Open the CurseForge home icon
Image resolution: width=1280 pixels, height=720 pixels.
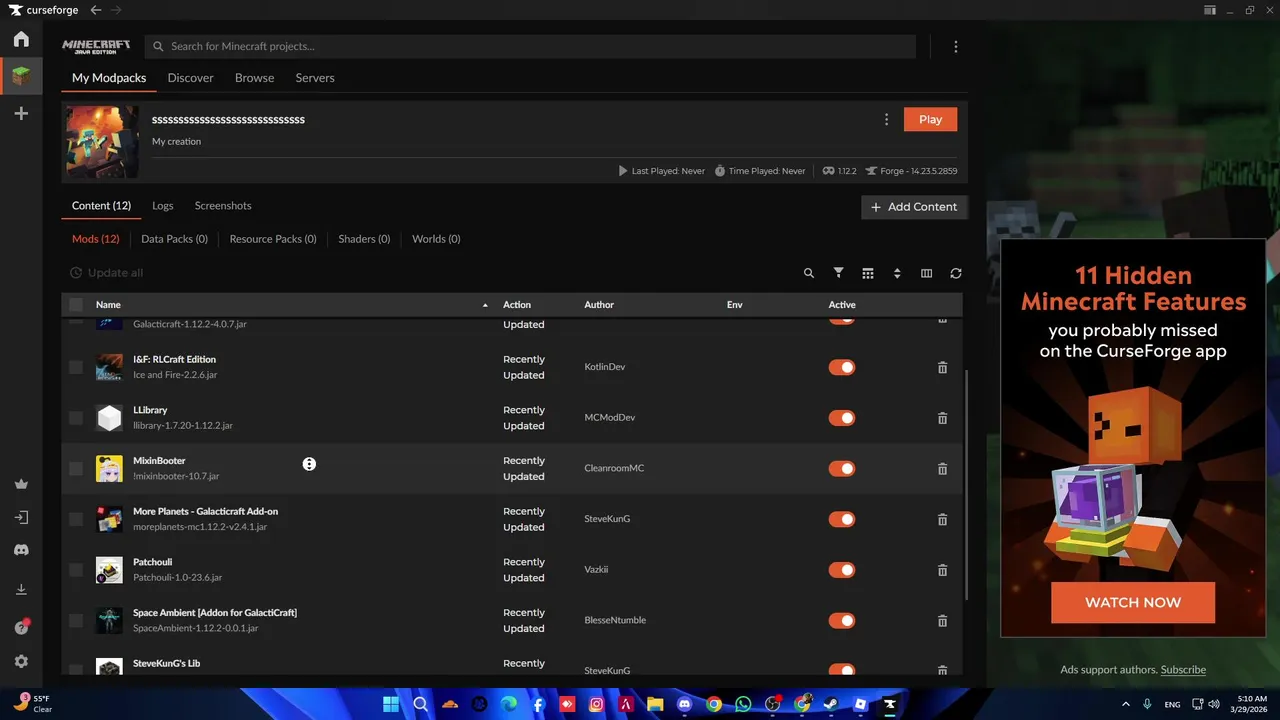tap(21, 39)
